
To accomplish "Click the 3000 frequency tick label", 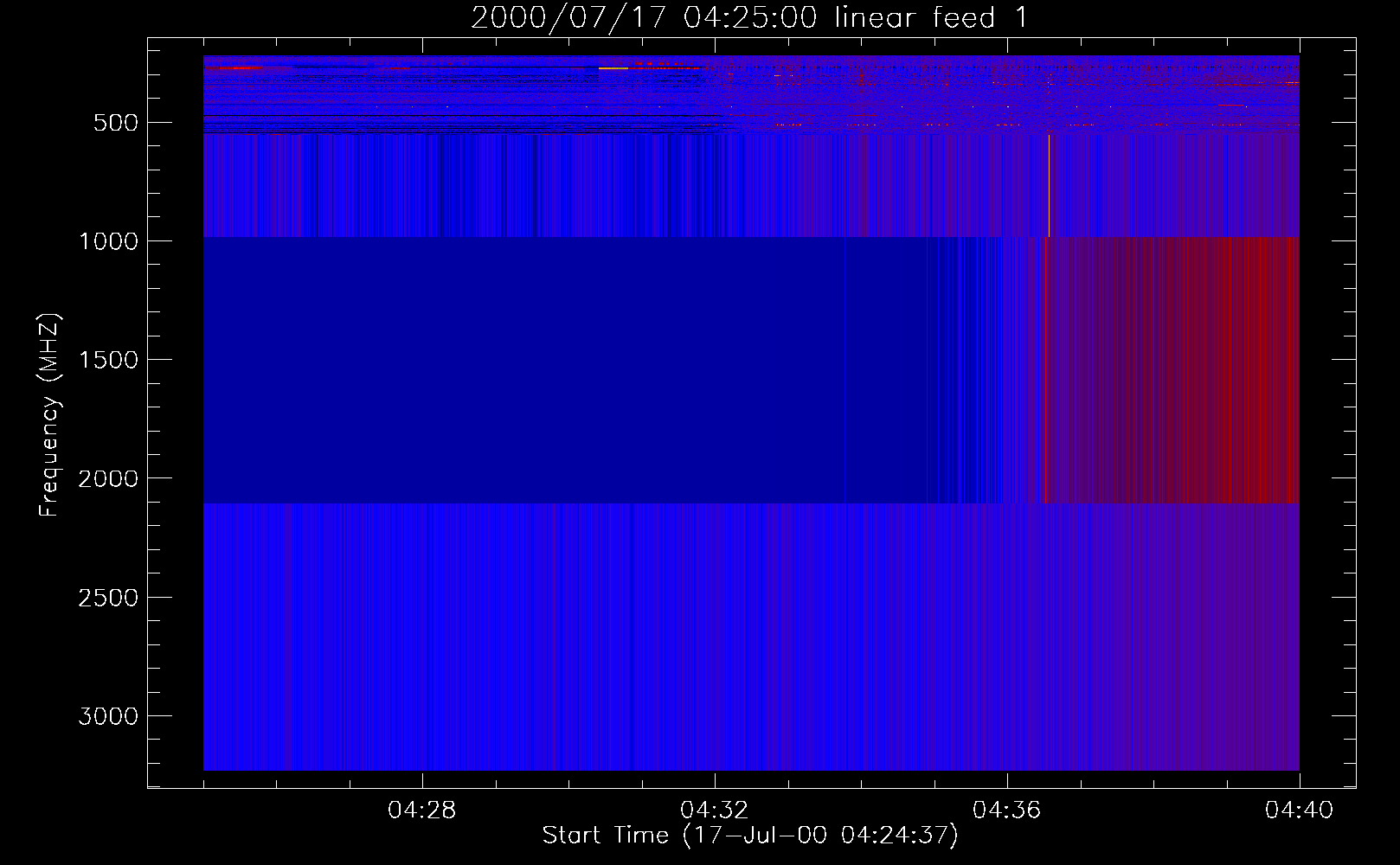I will pos(108,716).
